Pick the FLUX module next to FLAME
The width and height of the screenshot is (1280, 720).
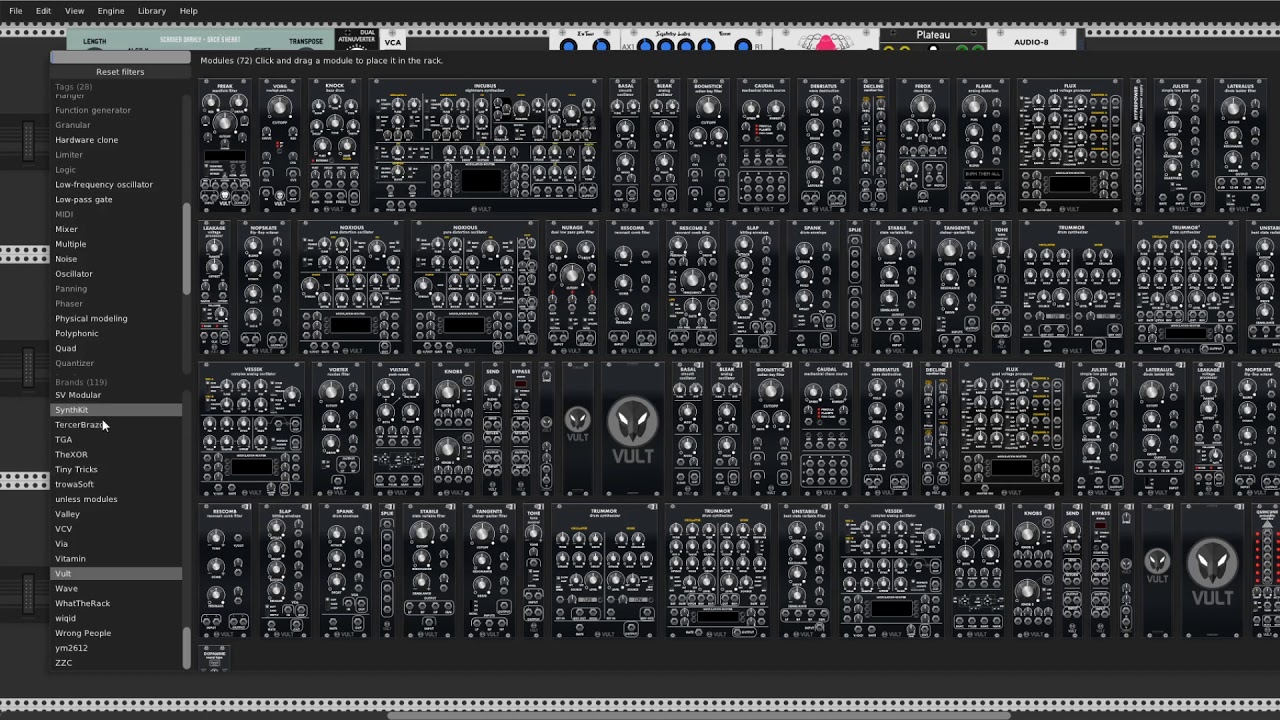[1070, 147]
